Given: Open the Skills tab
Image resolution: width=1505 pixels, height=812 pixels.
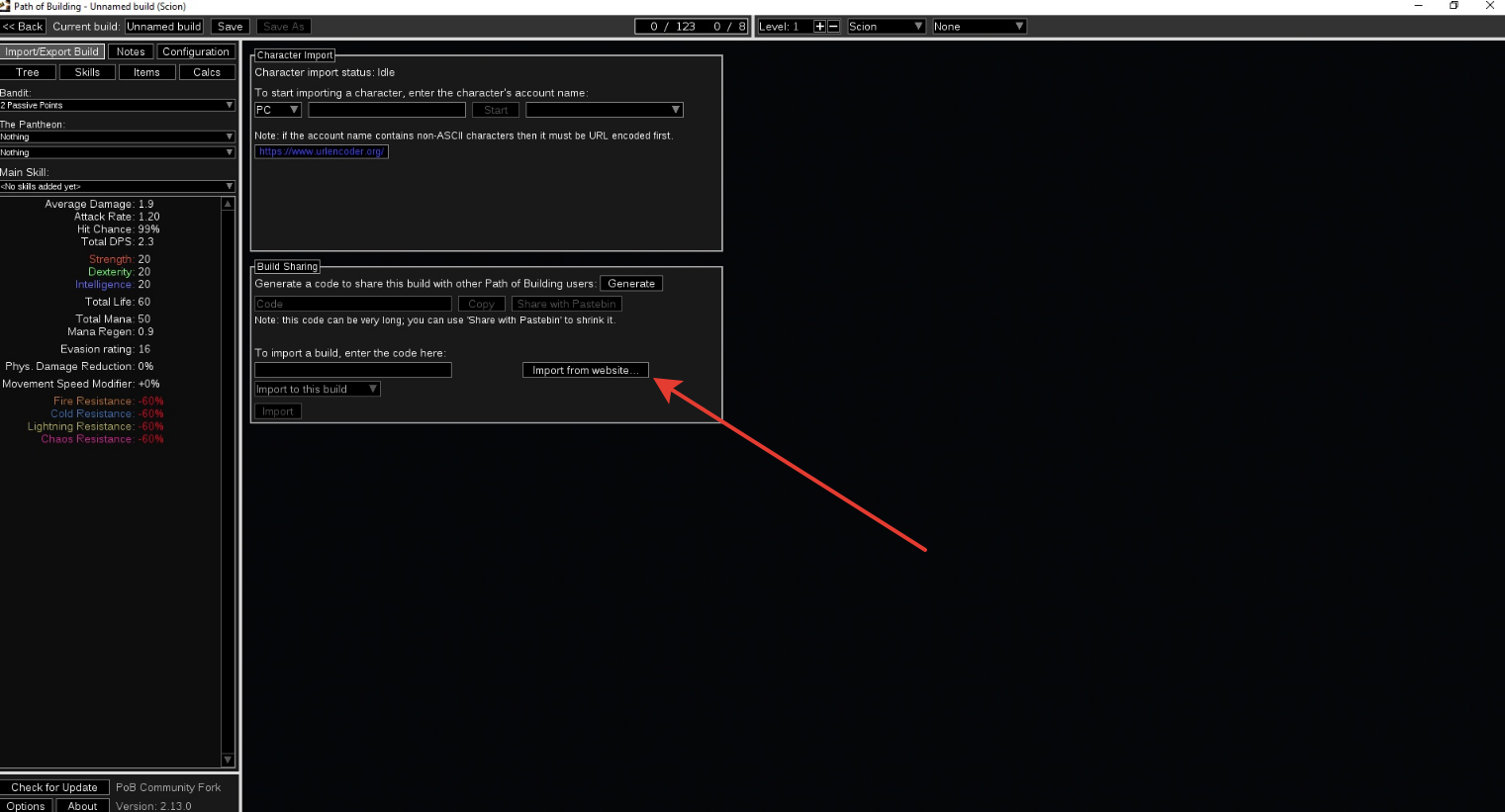Looking at the screenshot, I should (87, 72).
